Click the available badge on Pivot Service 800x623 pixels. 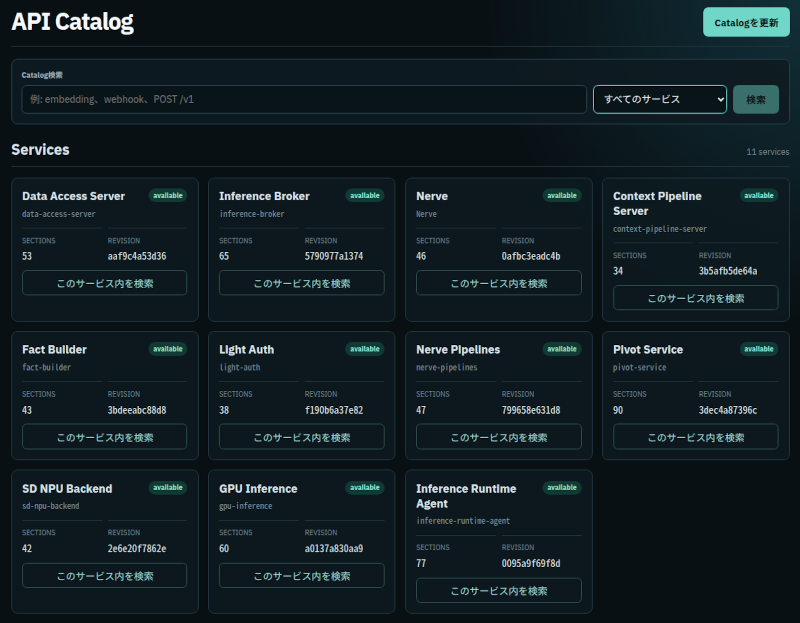point(758,349)
